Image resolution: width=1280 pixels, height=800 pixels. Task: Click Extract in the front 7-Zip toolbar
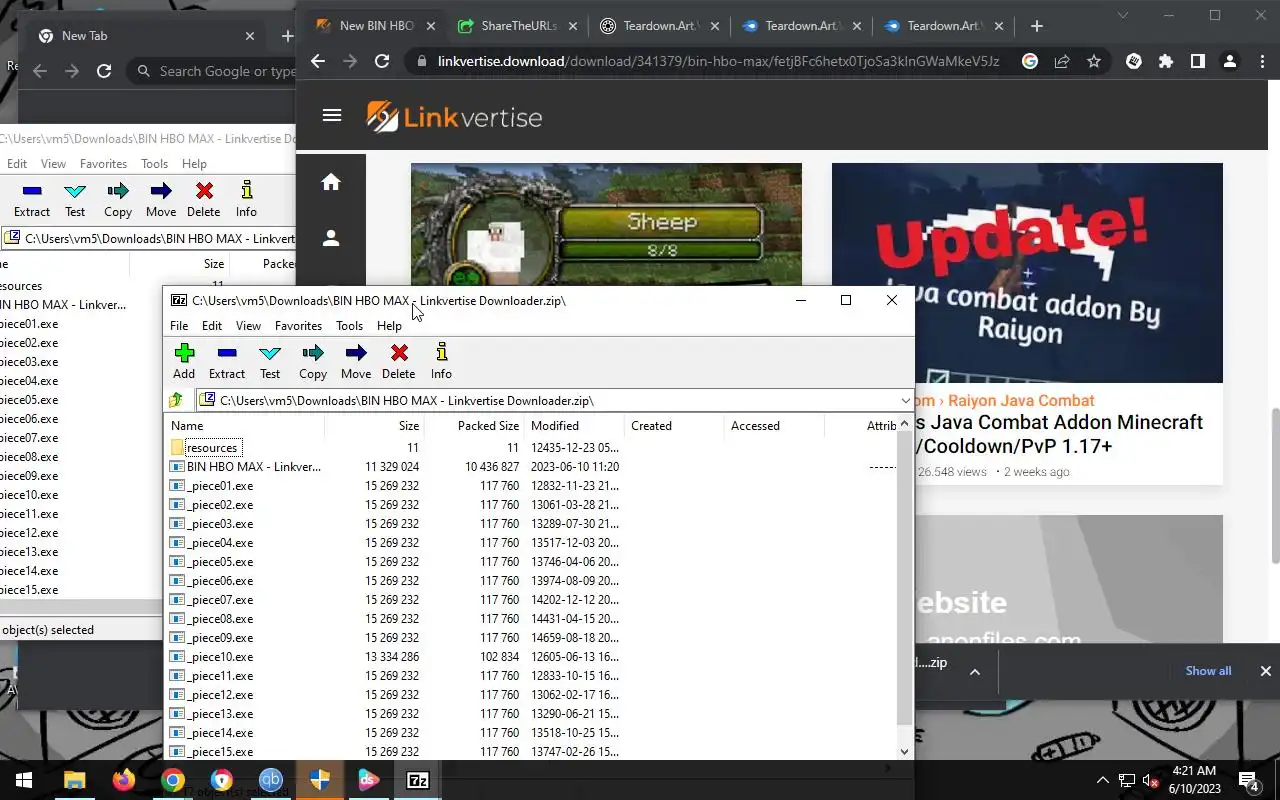pyautogui.click(x=227, y=361)
